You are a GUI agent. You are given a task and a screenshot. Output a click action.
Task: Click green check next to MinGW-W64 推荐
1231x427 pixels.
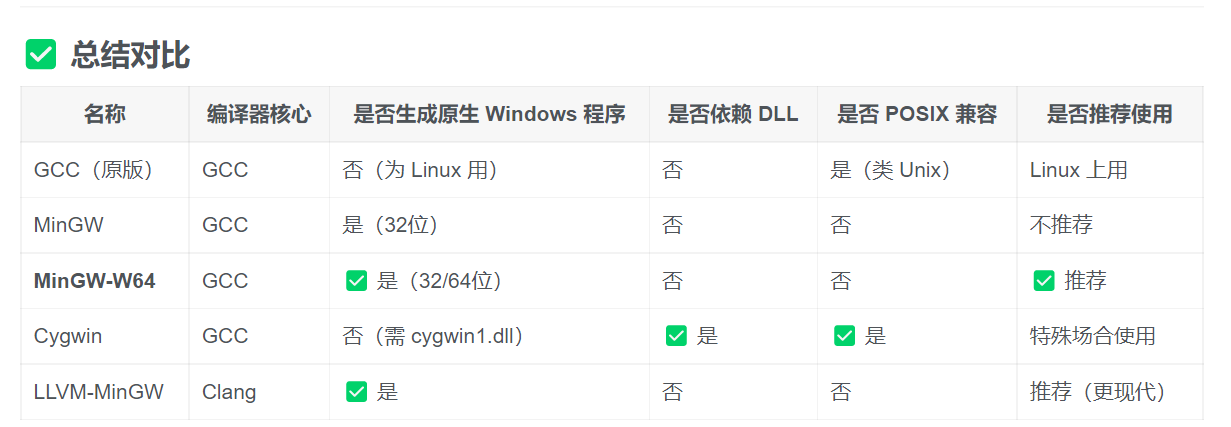[1044, 281]
